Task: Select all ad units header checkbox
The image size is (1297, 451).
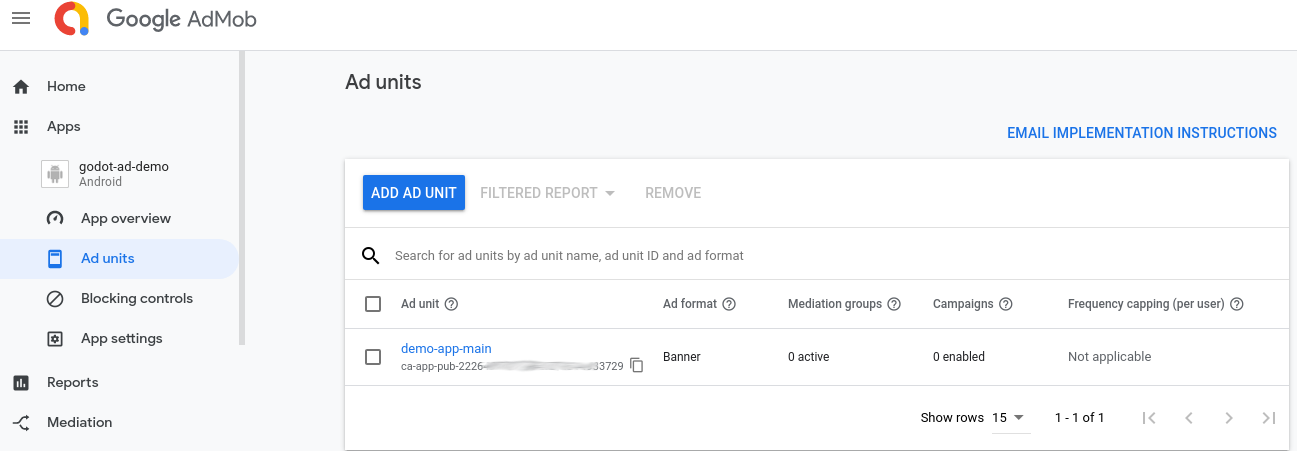Action: (373, 304)
